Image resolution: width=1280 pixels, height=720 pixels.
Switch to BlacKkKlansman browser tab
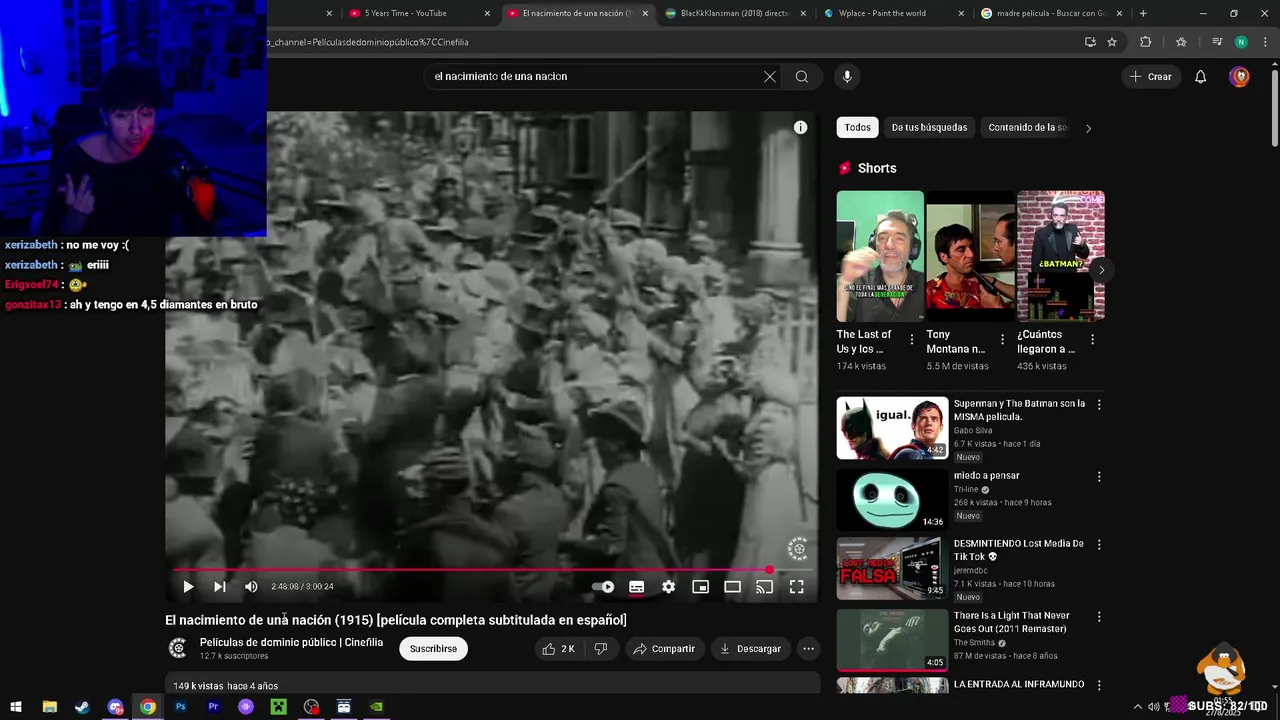(x=735, y=13)
